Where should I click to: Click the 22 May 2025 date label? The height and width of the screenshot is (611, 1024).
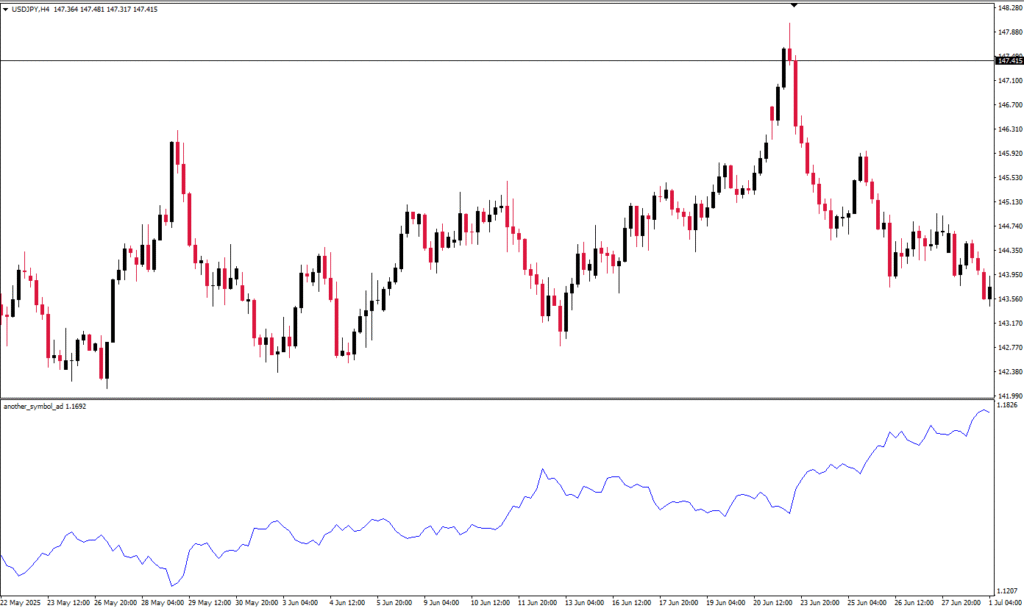tap(19, 603)
